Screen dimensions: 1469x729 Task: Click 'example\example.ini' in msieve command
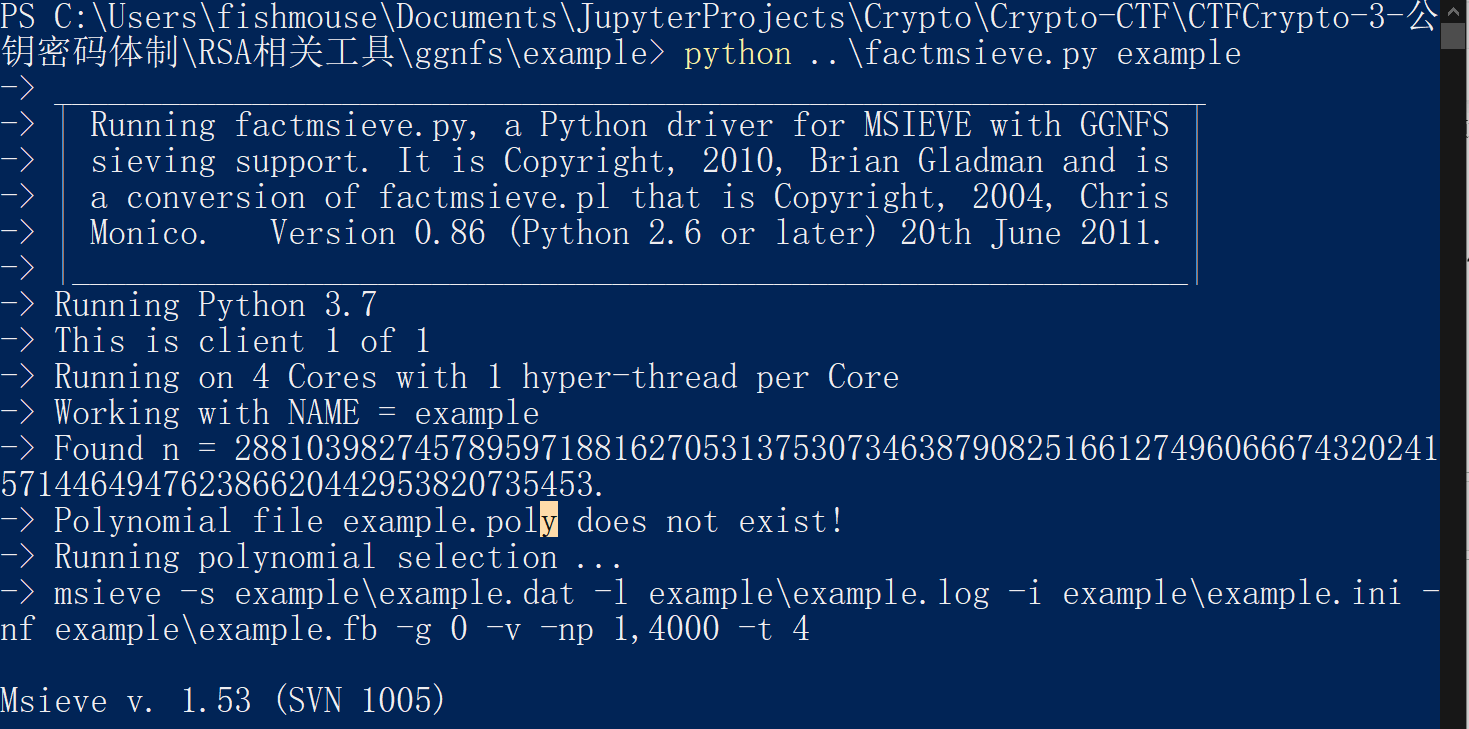(1232, 593)
